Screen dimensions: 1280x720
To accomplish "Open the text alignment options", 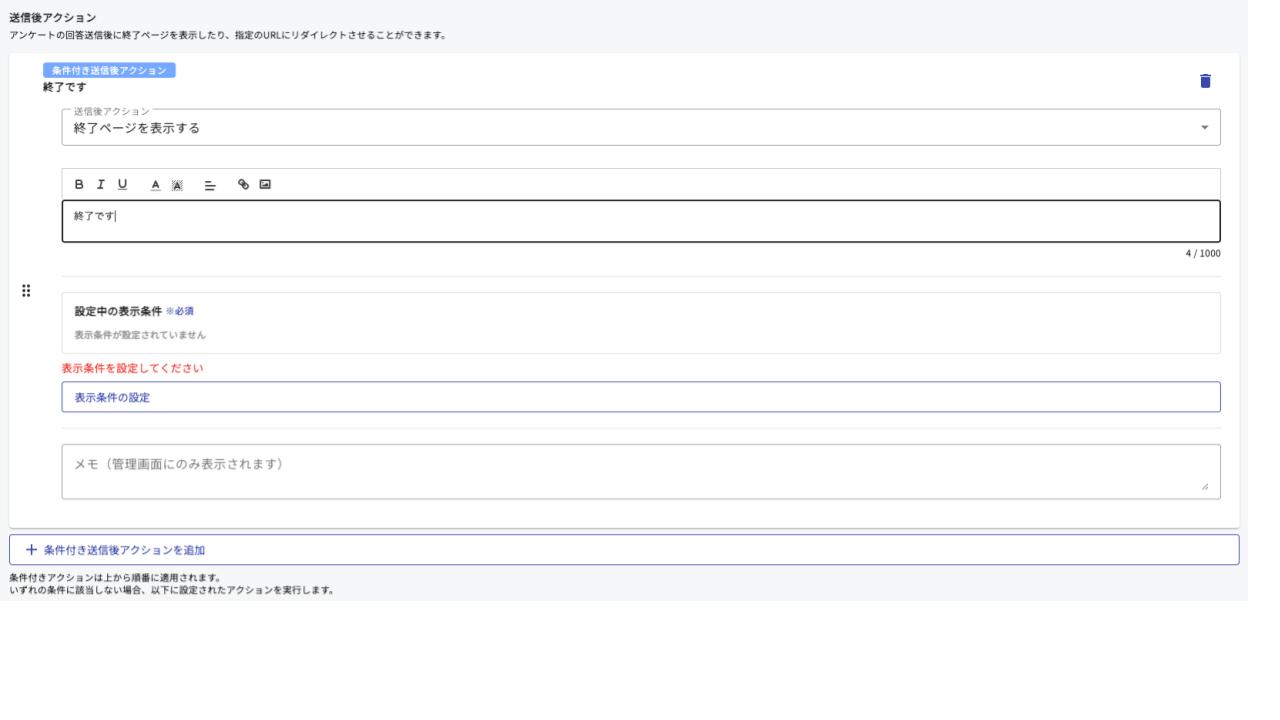I will 210,184.
